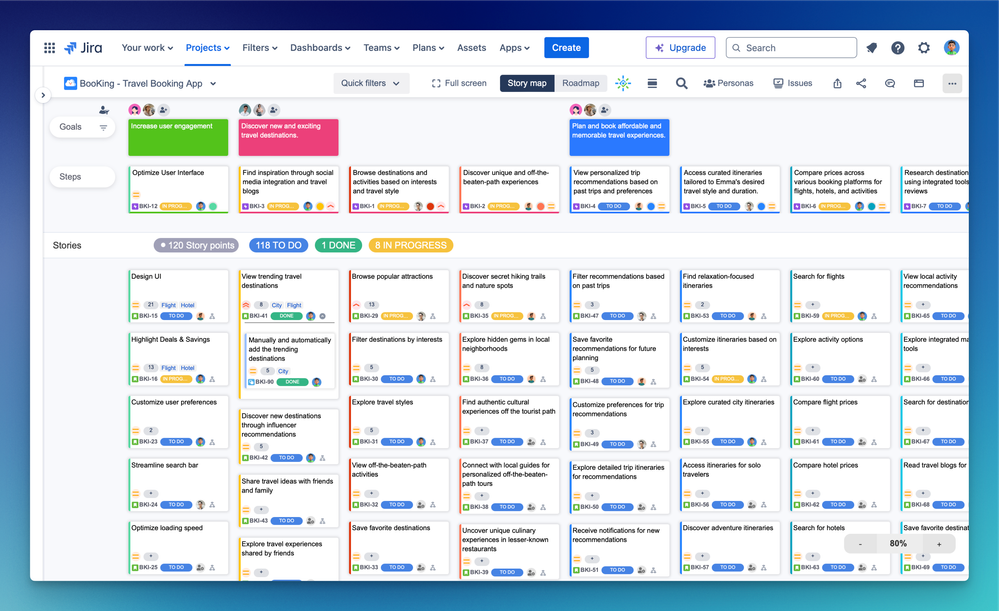Click the Upgrade button

(x=680, y=48)
